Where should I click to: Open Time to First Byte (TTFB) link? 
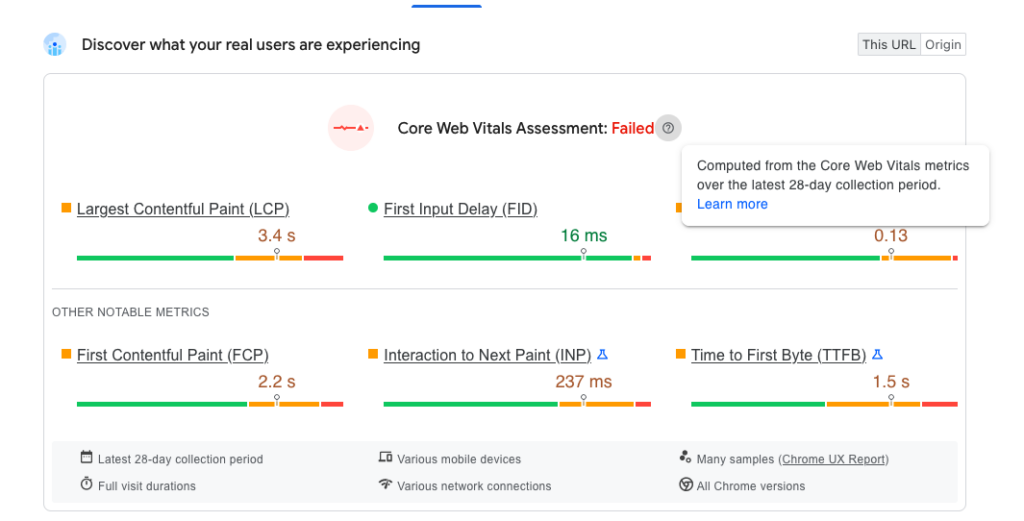tap(778, 355)
